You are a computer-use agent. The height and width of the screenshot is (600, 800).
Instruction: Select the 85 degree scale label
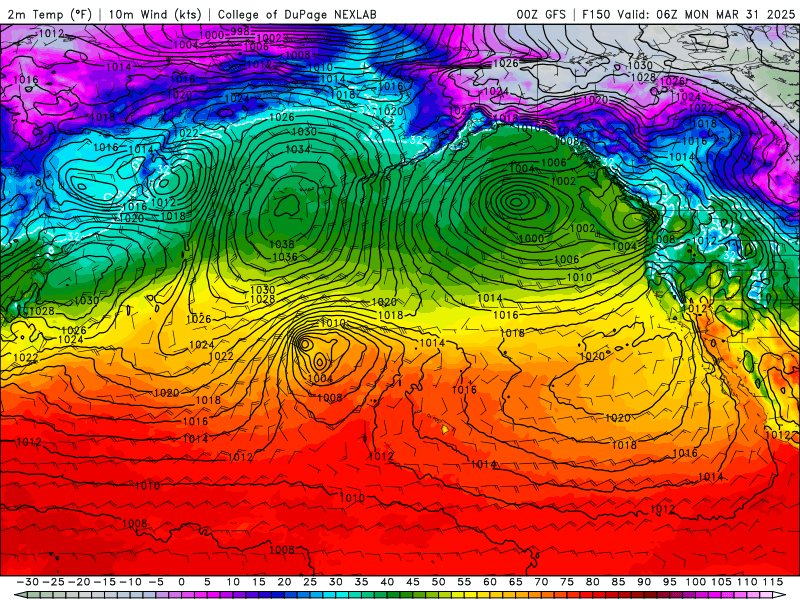[x=618, y=582]
